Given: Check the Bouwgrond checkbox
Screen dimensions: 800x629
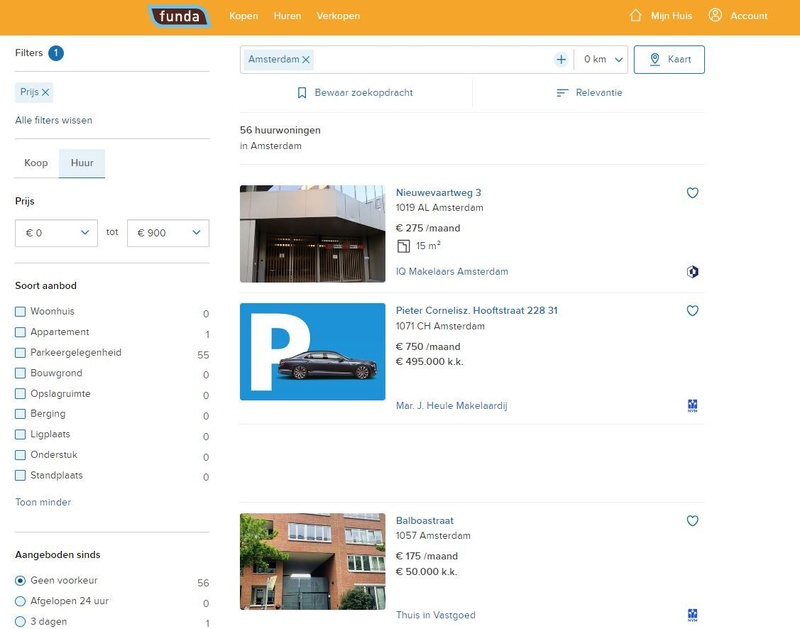Looking at the screenshot, I should point(20,373).
